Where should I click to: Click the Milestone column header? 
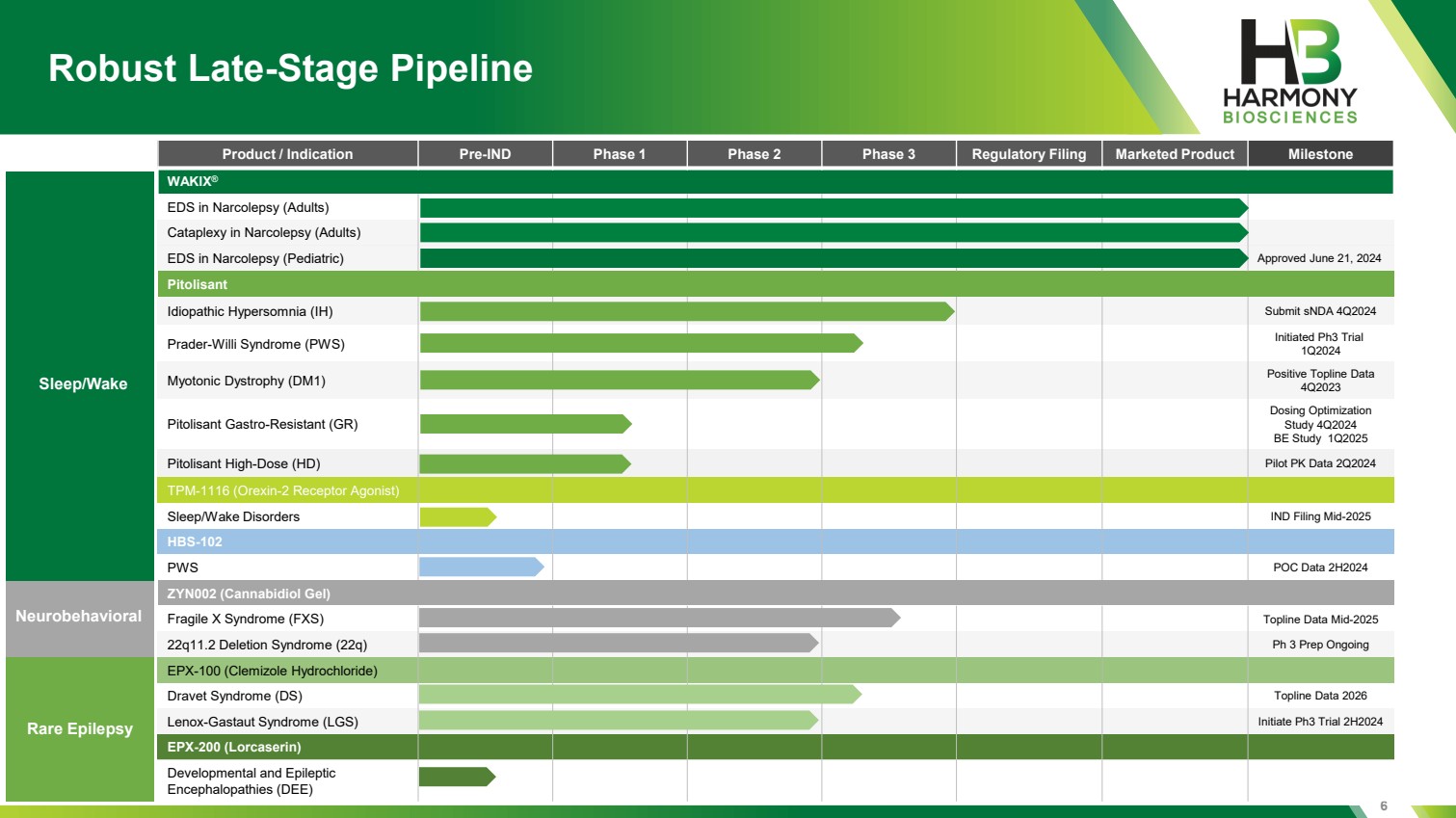[x=1320, y=154]
